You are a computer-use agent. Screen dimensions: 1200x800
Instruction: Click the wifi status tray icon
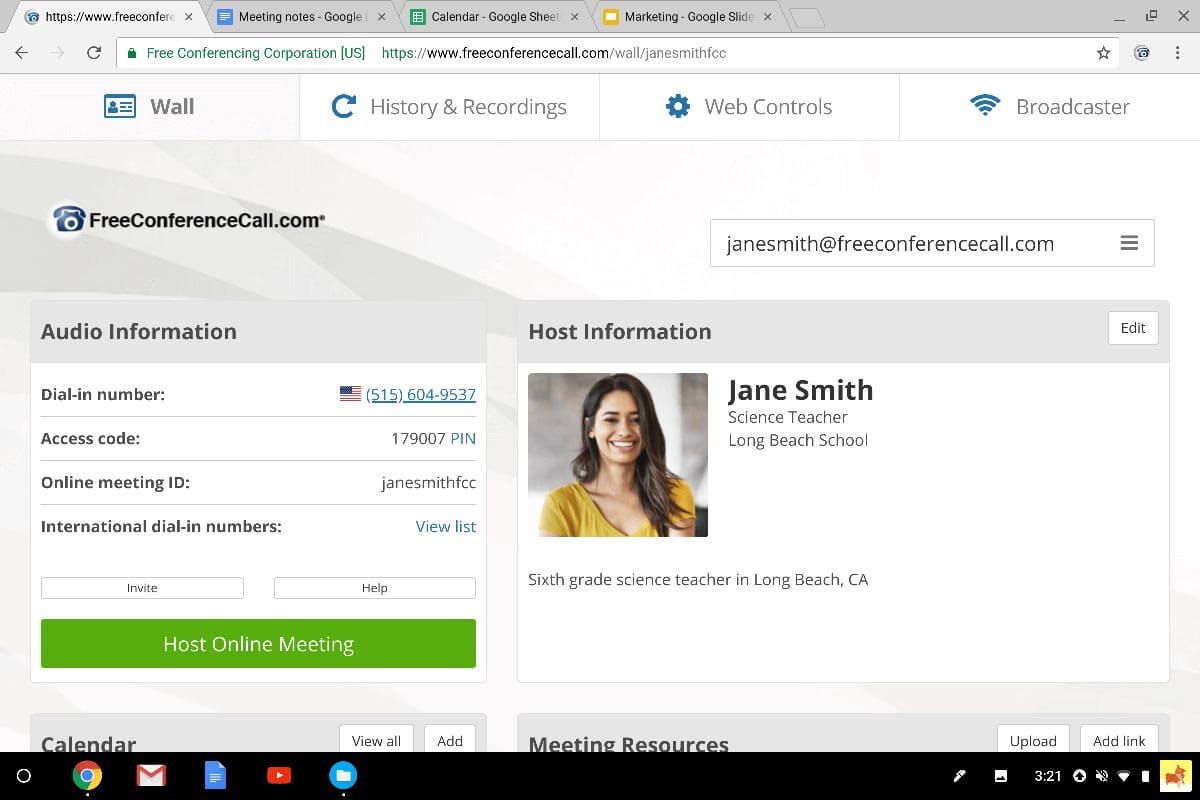pyautogui.click(x=1124, y=776)
